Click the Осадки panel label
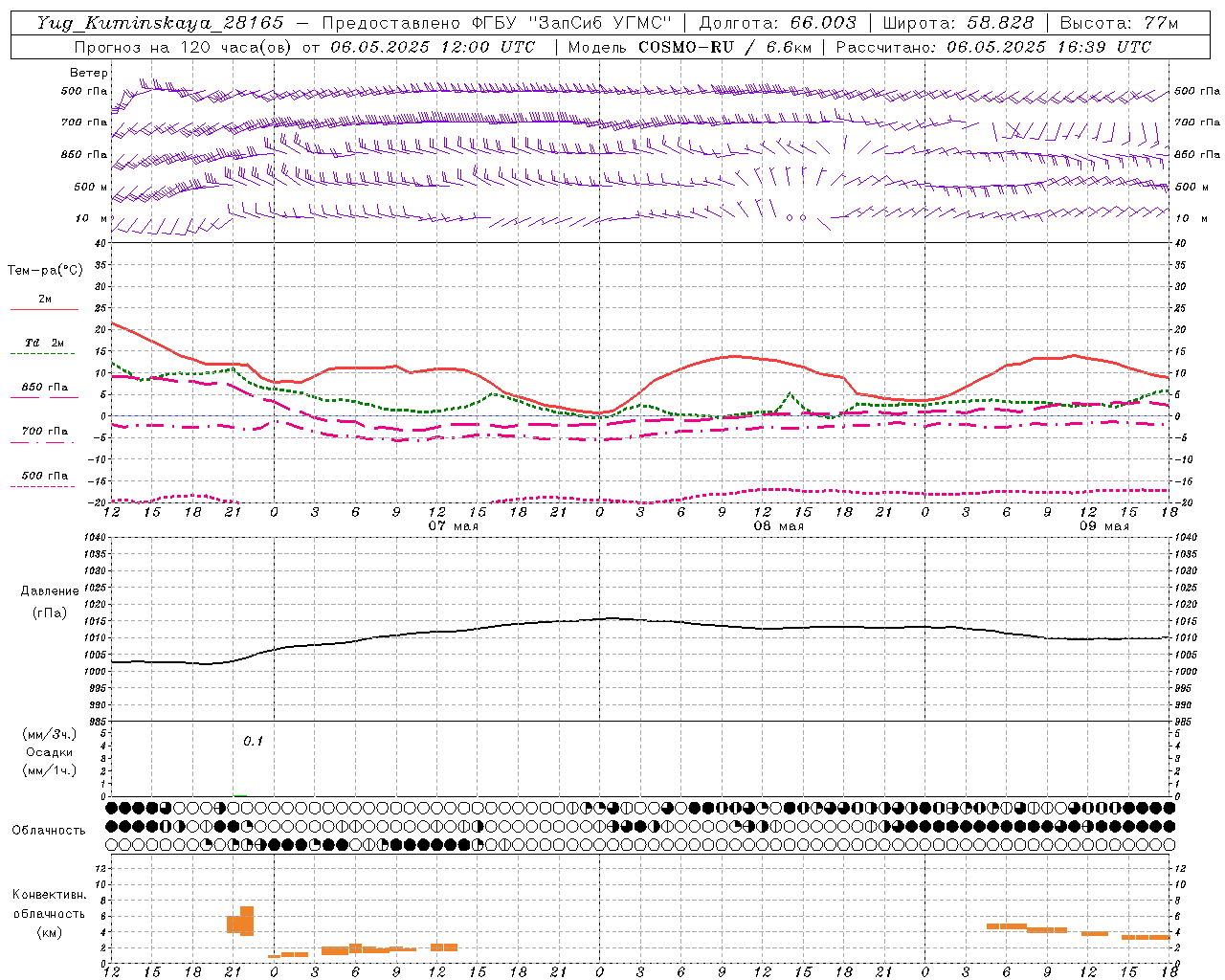 pyautogui.click(x=50, y=752)
